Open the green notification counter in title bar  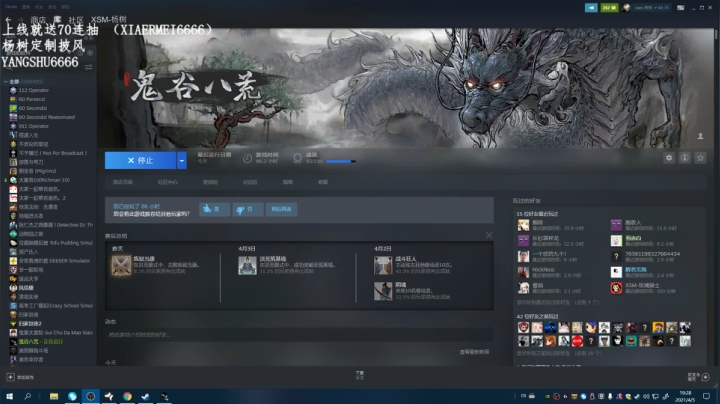click(609, 8)
